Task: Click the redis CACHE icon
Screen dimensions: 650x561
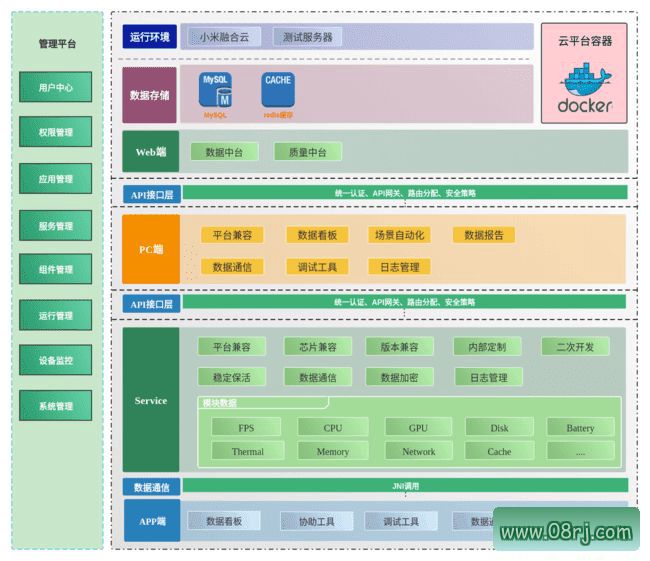Action: pos(278,91)
